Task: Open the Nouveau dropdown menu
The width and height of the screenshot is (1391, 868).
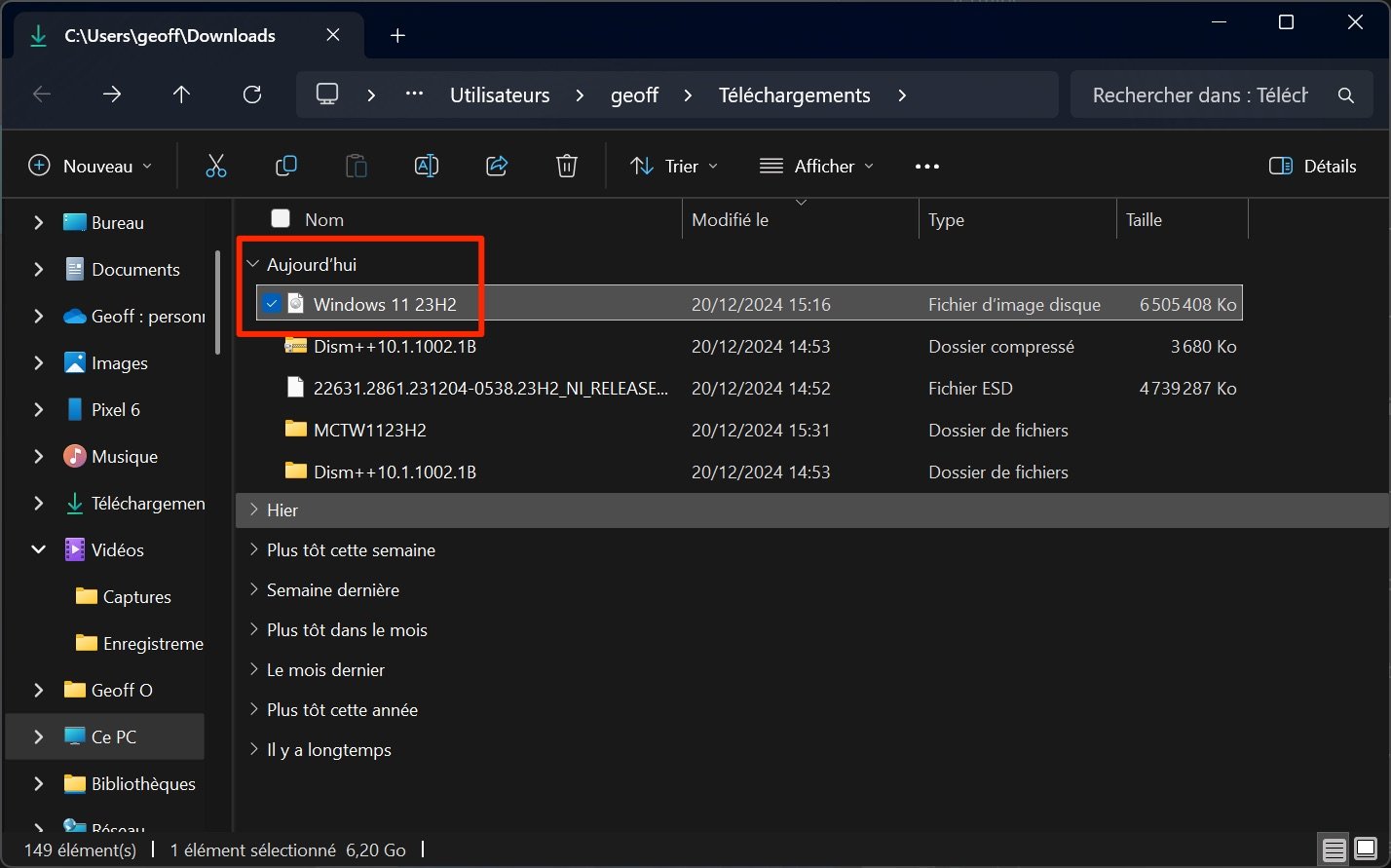Action: coord(91,167)
